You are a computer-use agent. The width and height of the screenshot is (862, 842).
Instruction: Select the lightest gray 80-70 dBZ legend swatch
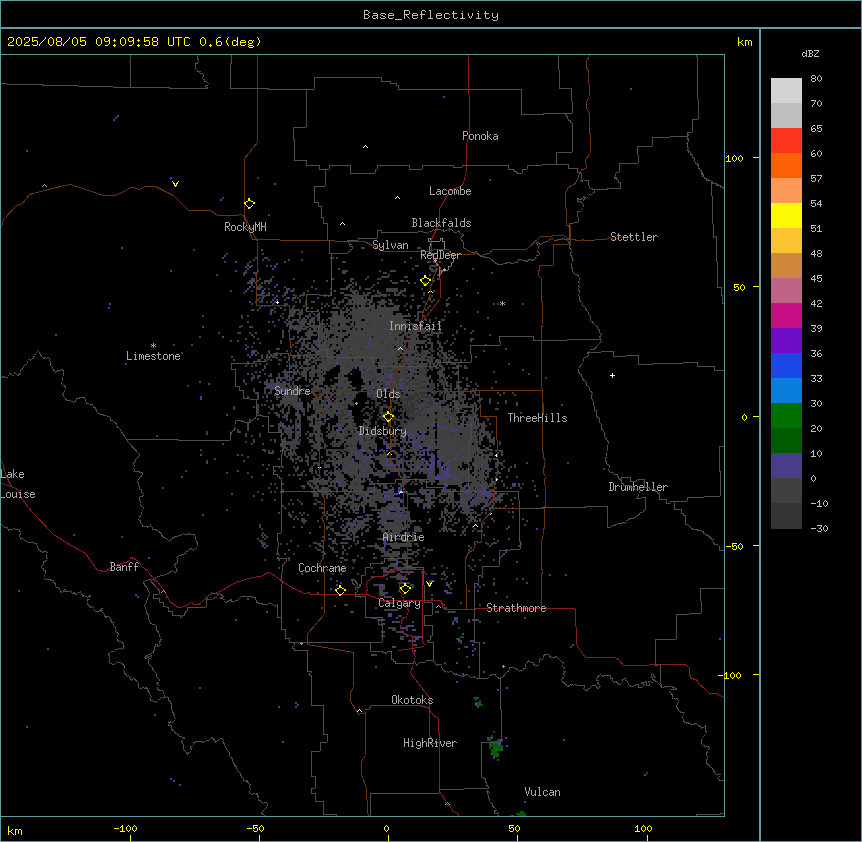786,91
